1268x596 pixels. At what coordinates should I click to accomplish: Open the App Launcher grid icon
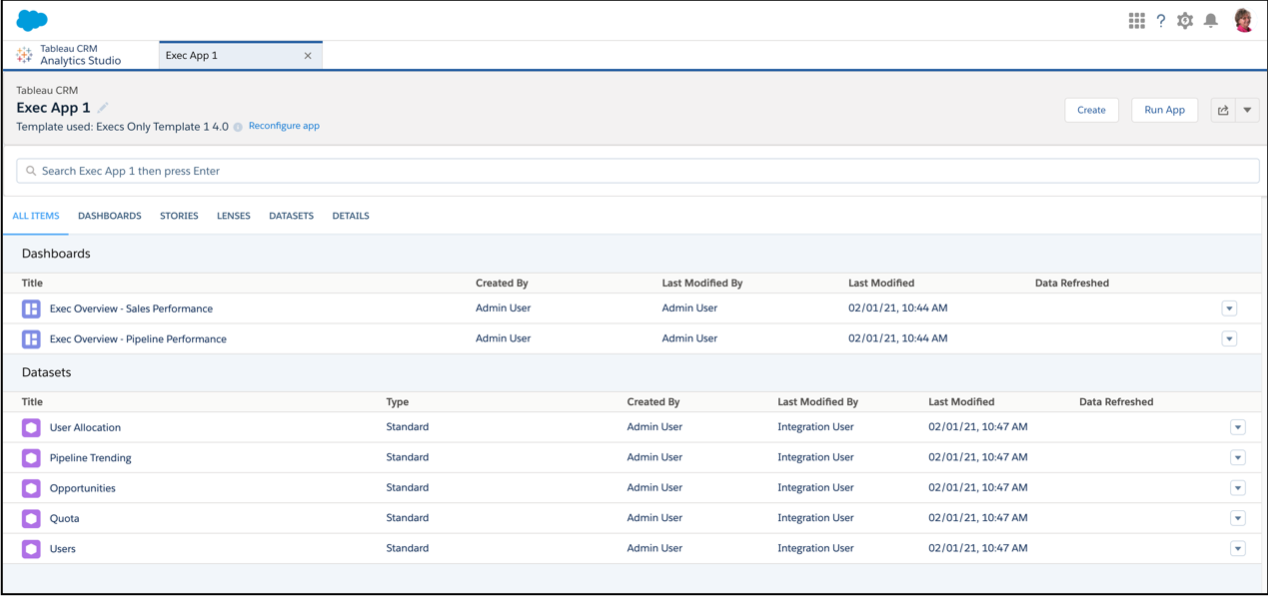(x=1136, y=20)
